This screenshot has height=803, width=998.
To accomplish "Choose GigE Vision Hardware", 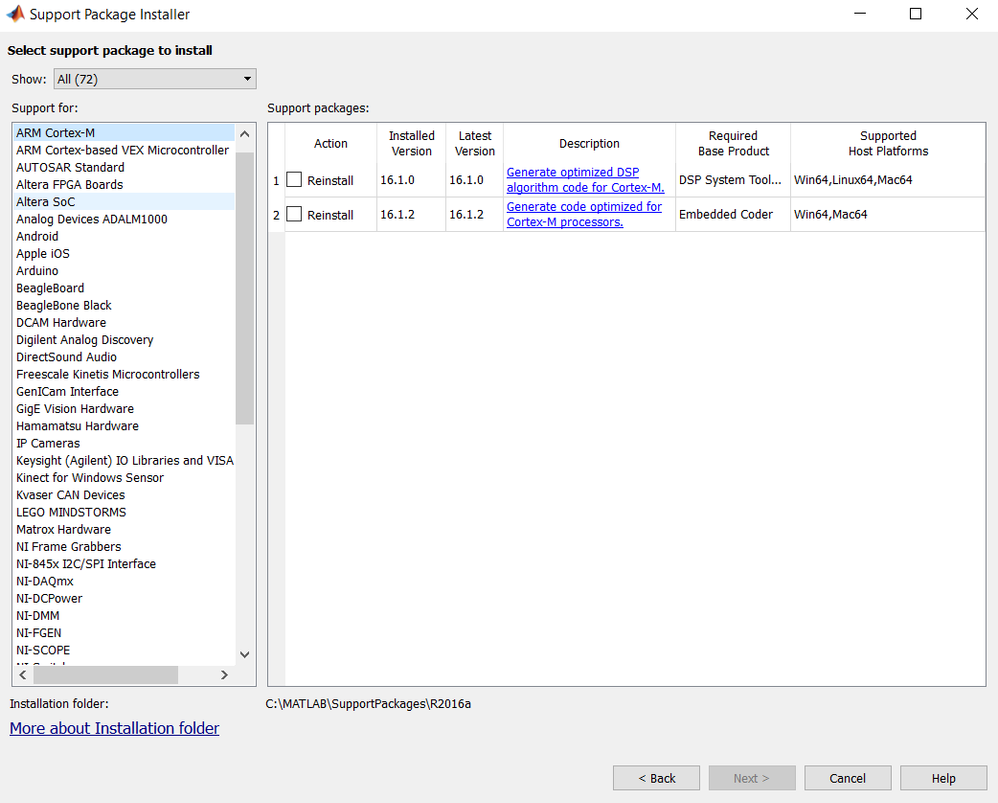I will click(124, 408).
